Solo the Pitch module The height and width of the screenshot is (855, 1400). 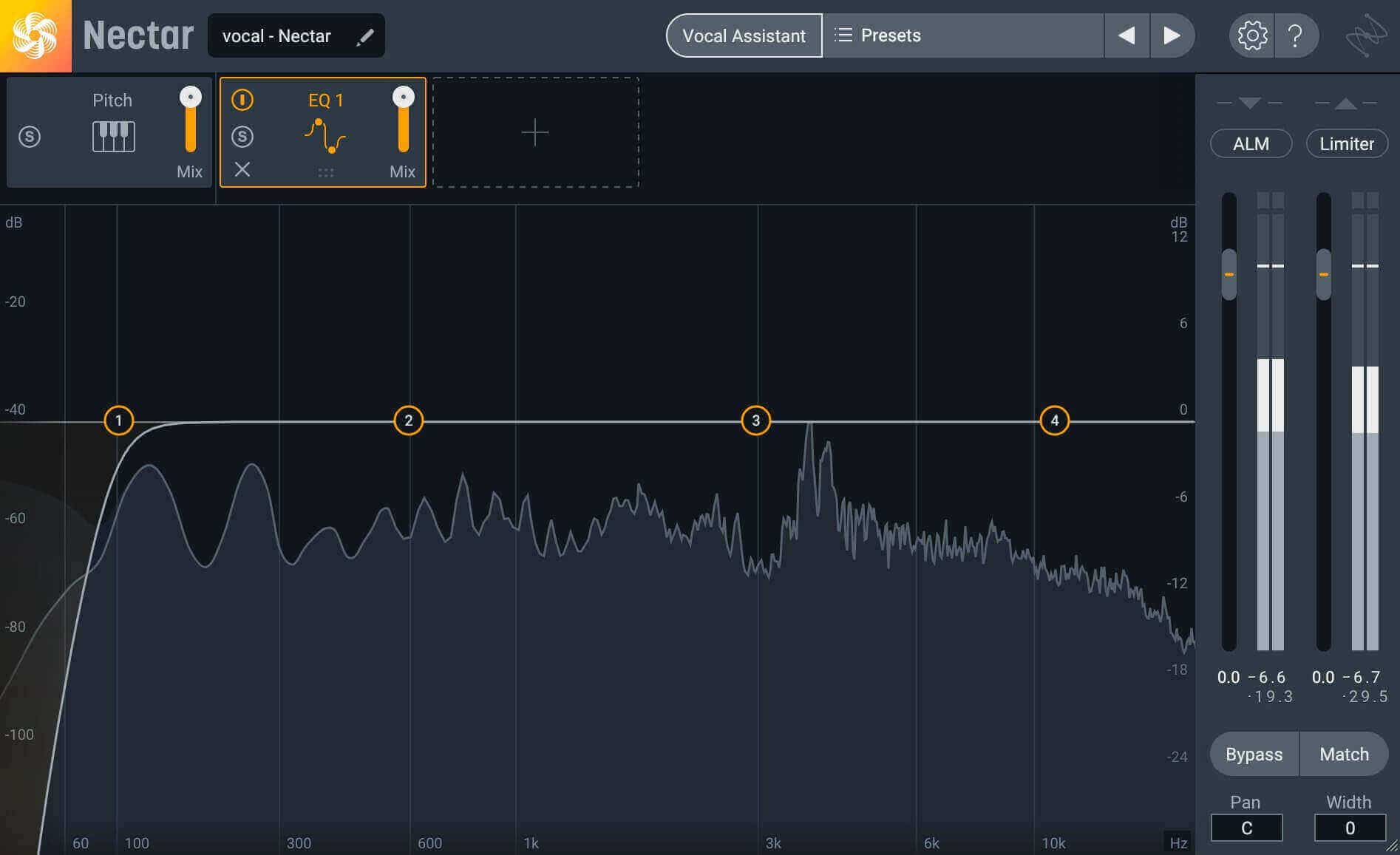click(x=30, y=137)
